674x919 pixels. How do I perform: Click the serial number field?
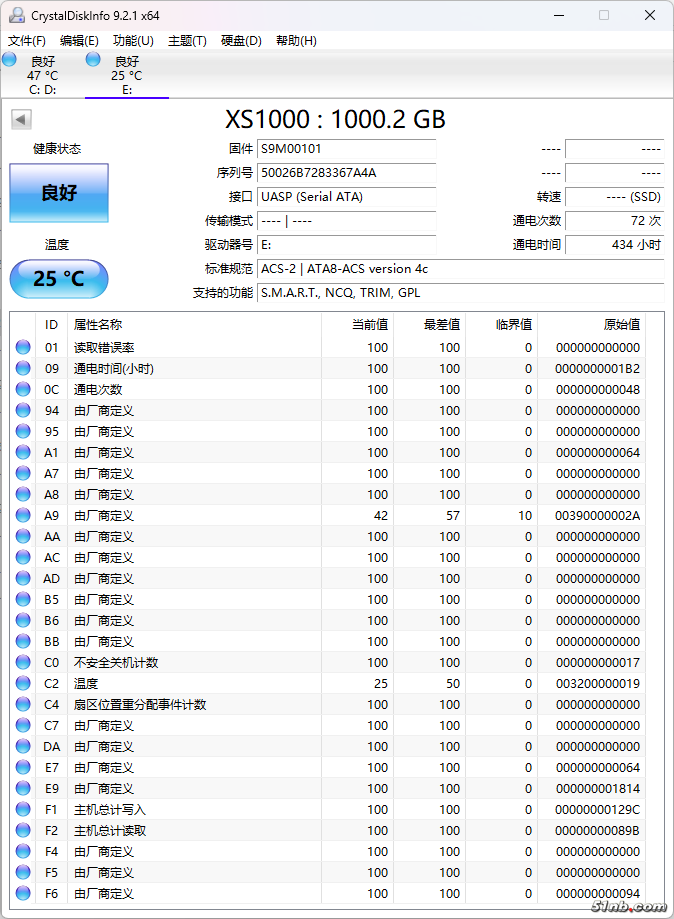point(346,173)
